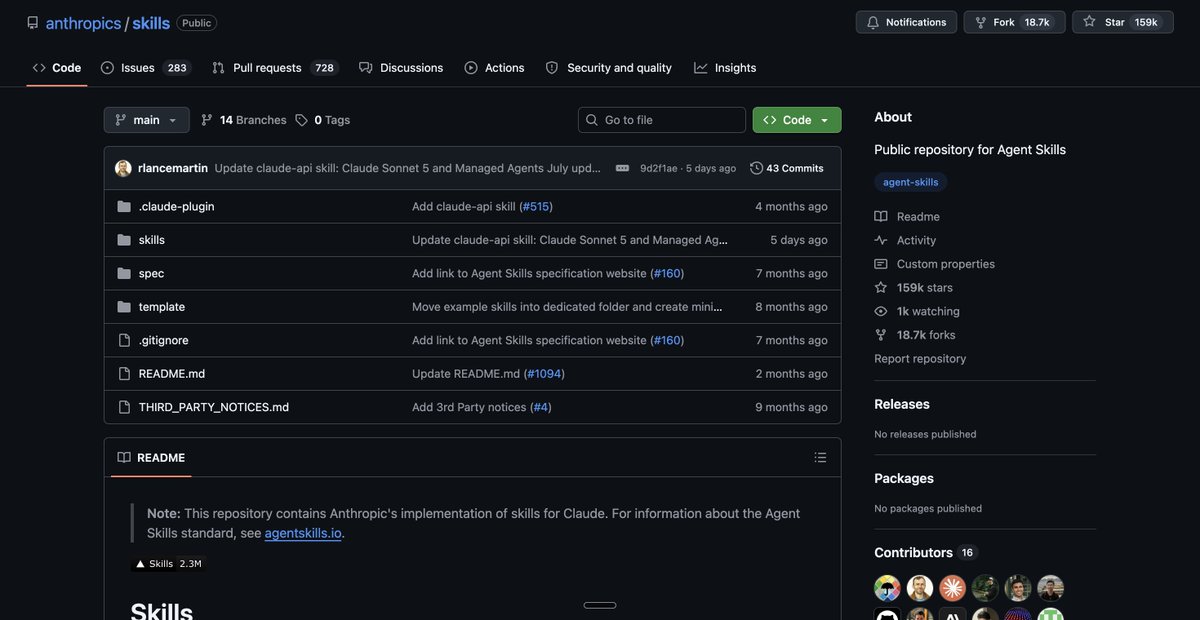
Task: Open the spec folder
Action: point(151,273)
